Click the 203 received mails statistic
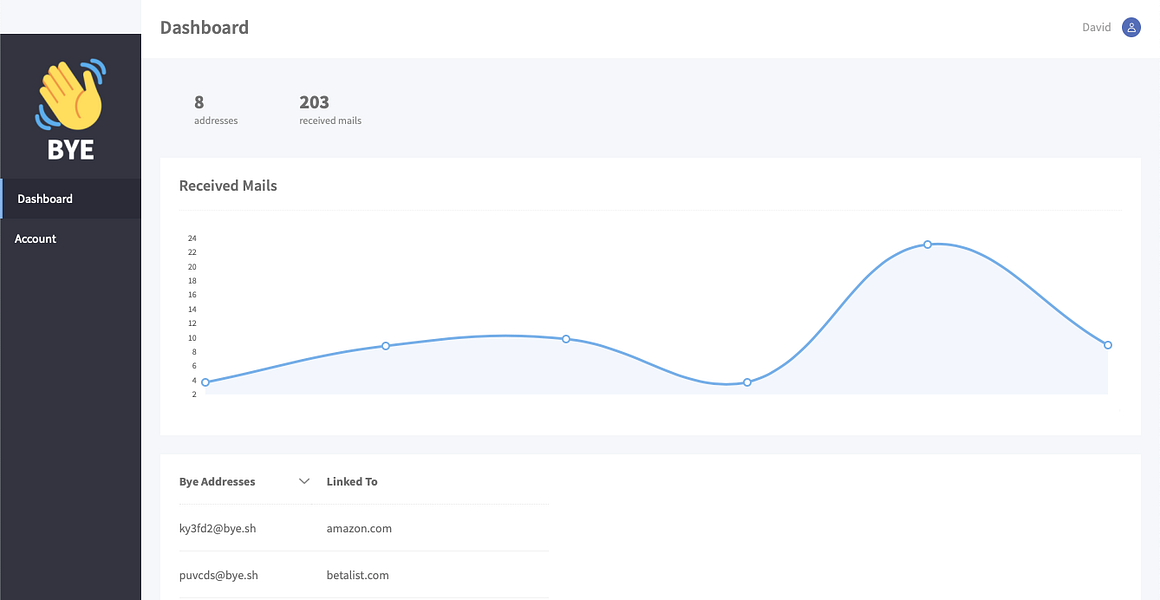Image resolution: width=1160 pixels, height=600 pixels. click(330, 109)
